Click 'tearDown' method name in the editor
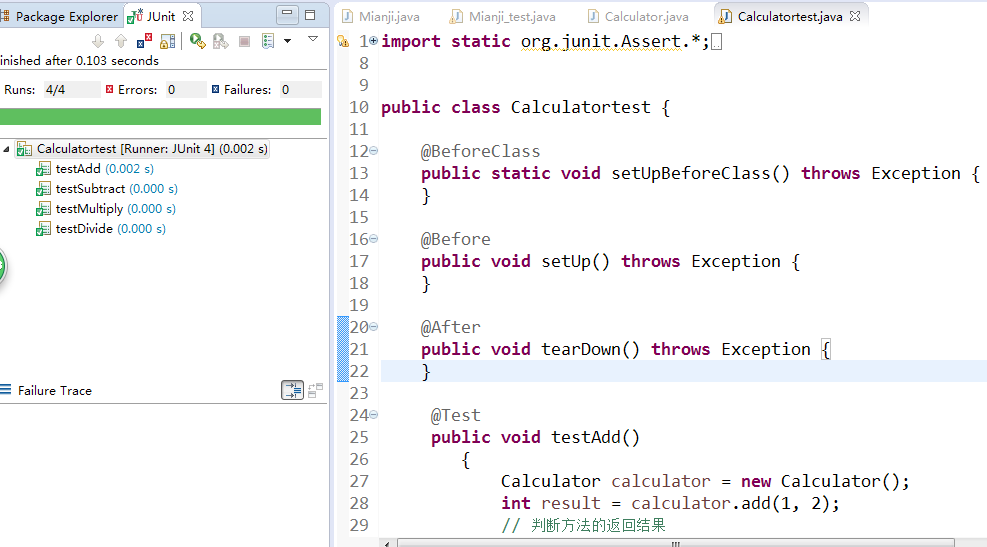Screen dimensions: 987x547 [x=581, y=349]
